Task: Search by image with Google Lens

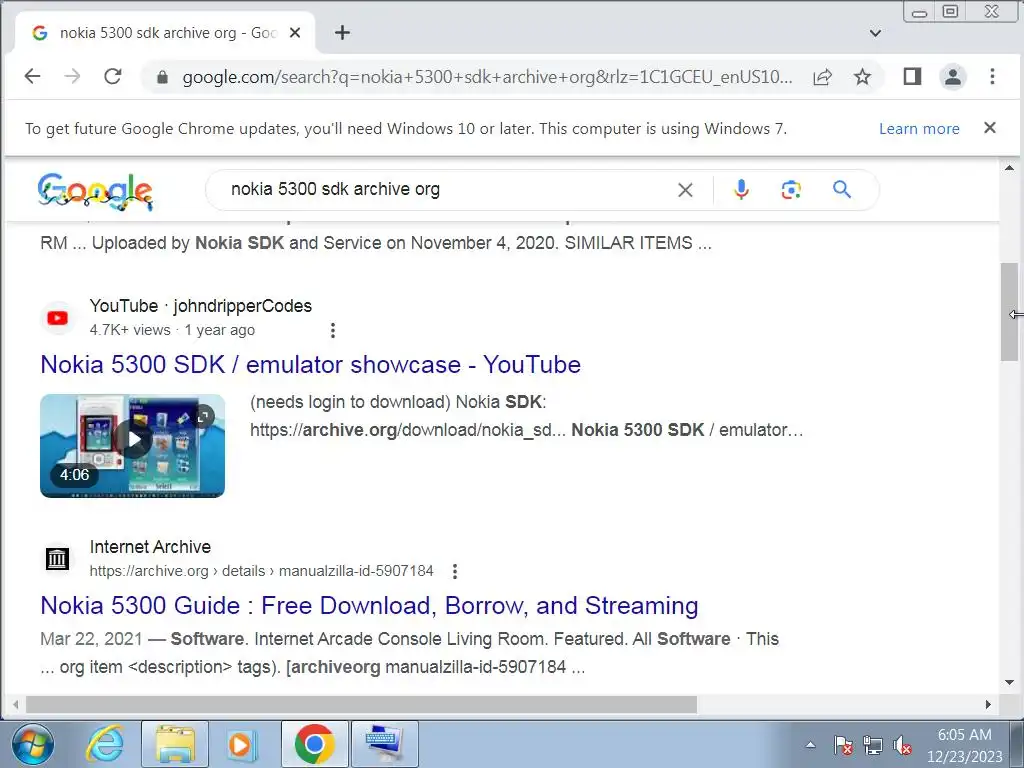Action: click(791, 190)
